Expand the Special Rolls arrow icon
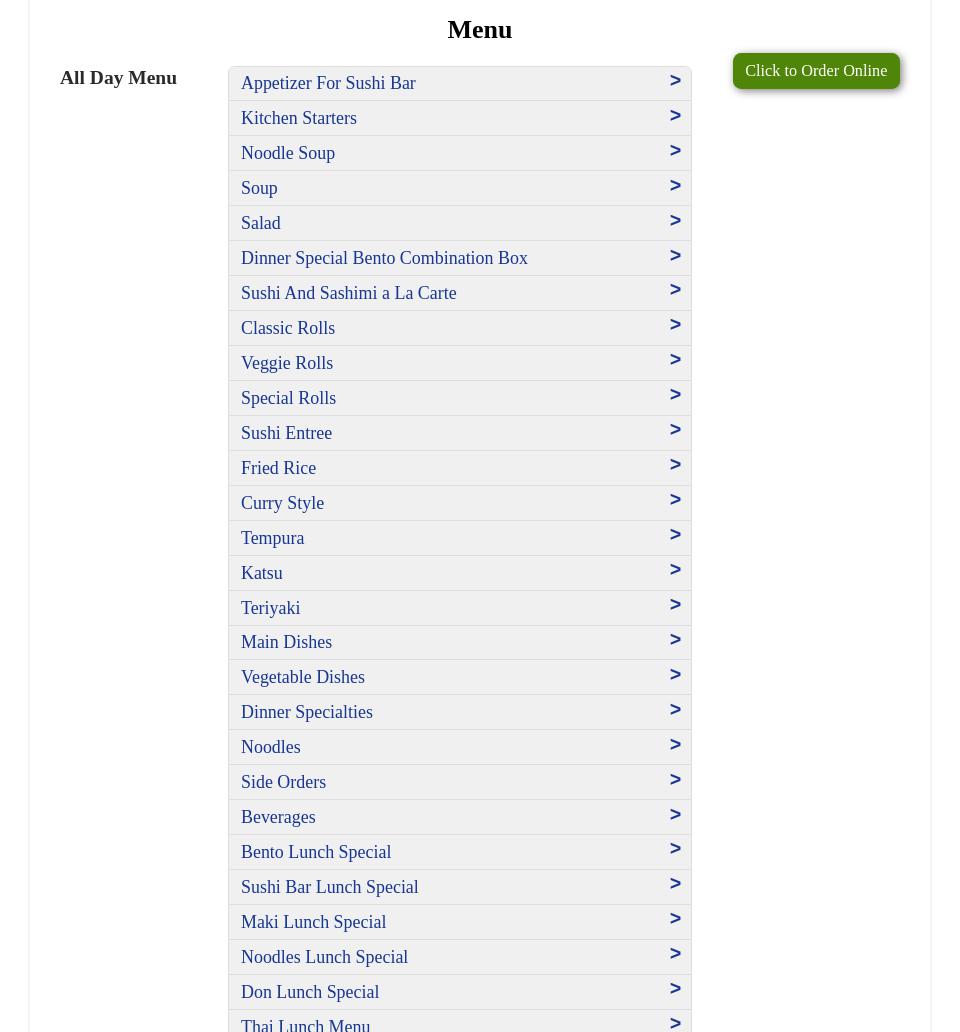960x1032 pixels. tap(675, 395)
